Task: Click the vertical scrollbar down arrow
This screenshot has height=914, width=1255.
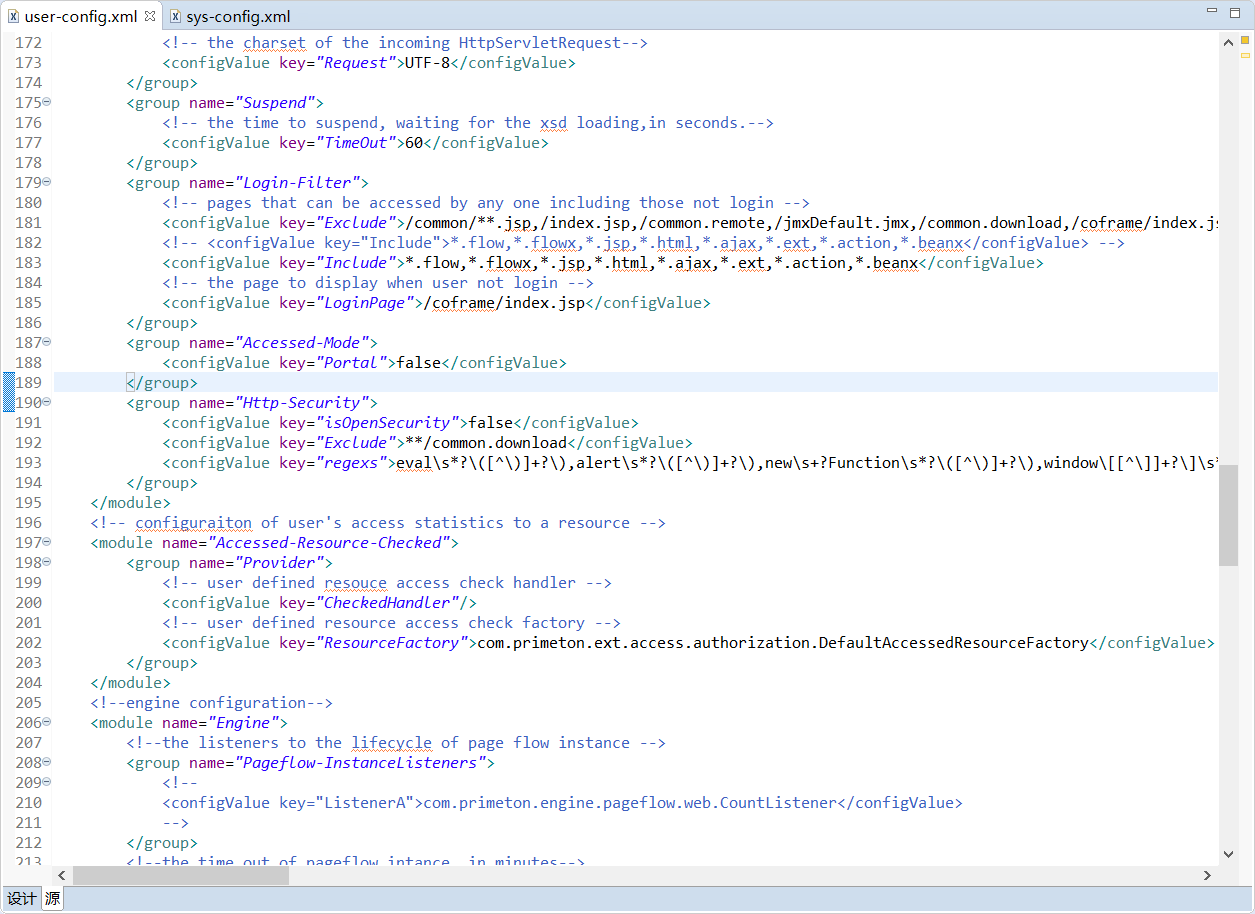Action: tap(1229, 854)
